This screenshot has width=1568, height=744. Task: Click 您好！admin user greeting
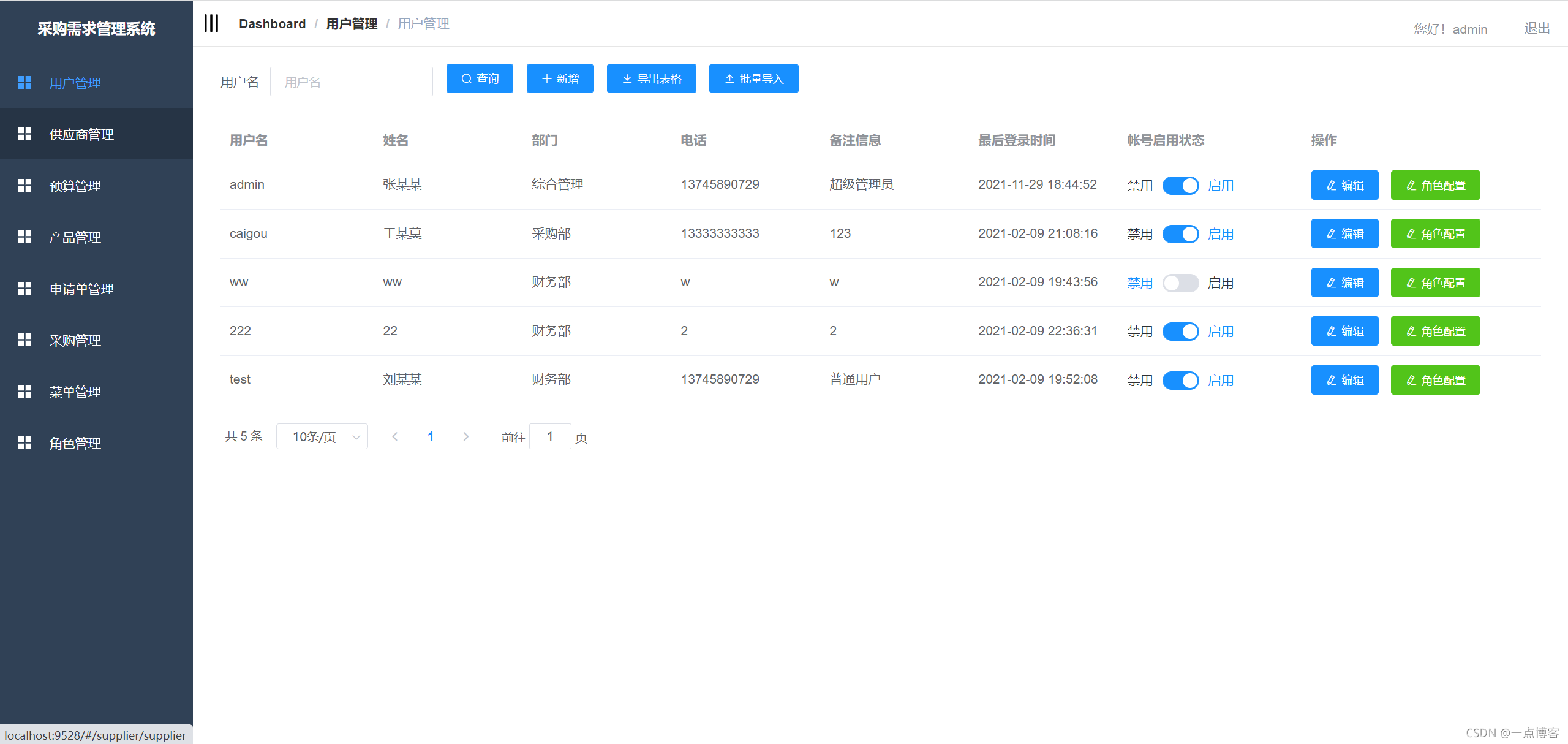(x=1450, y=29)
